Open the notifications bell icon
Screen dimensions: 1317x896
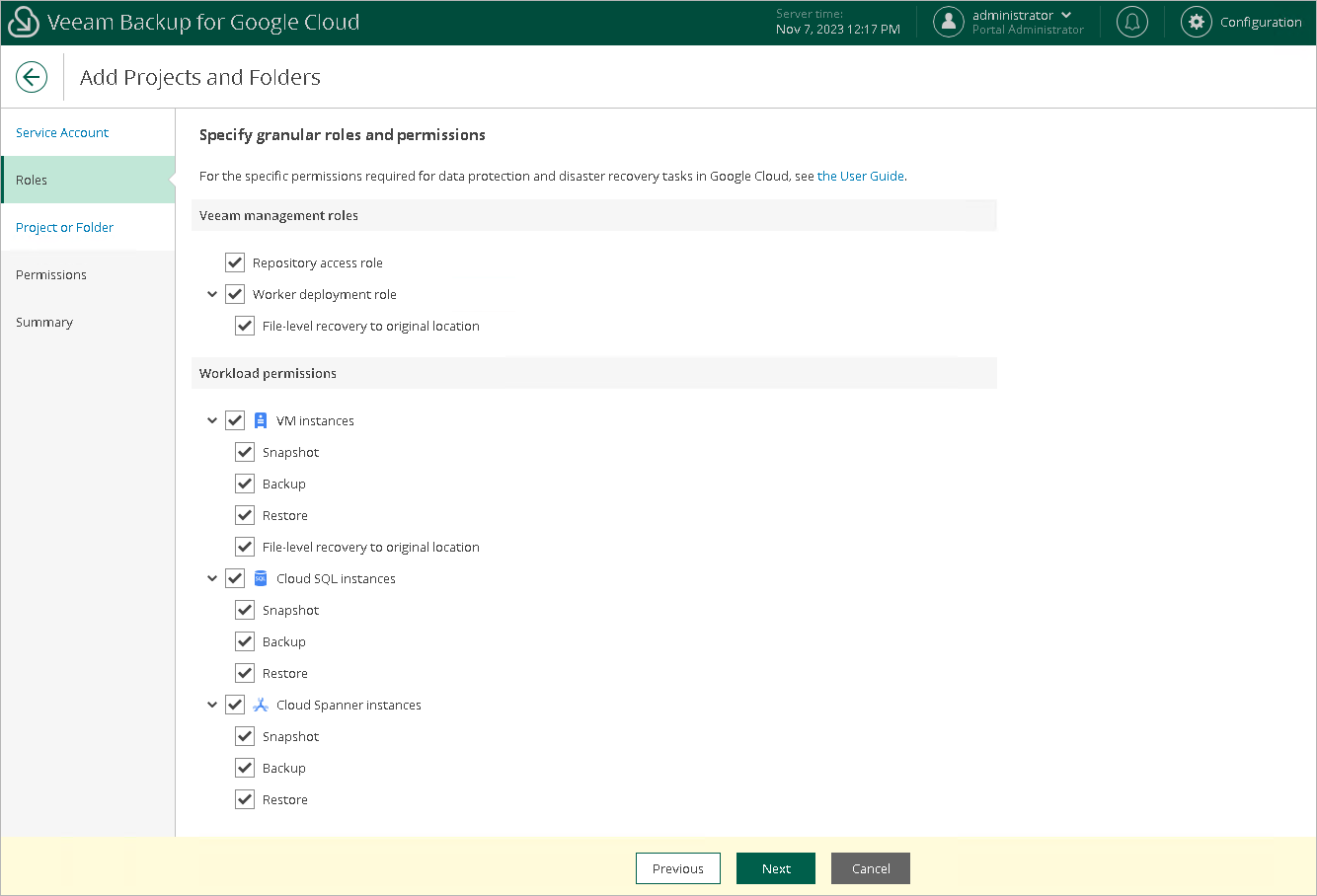click(x=1132, y=22)
